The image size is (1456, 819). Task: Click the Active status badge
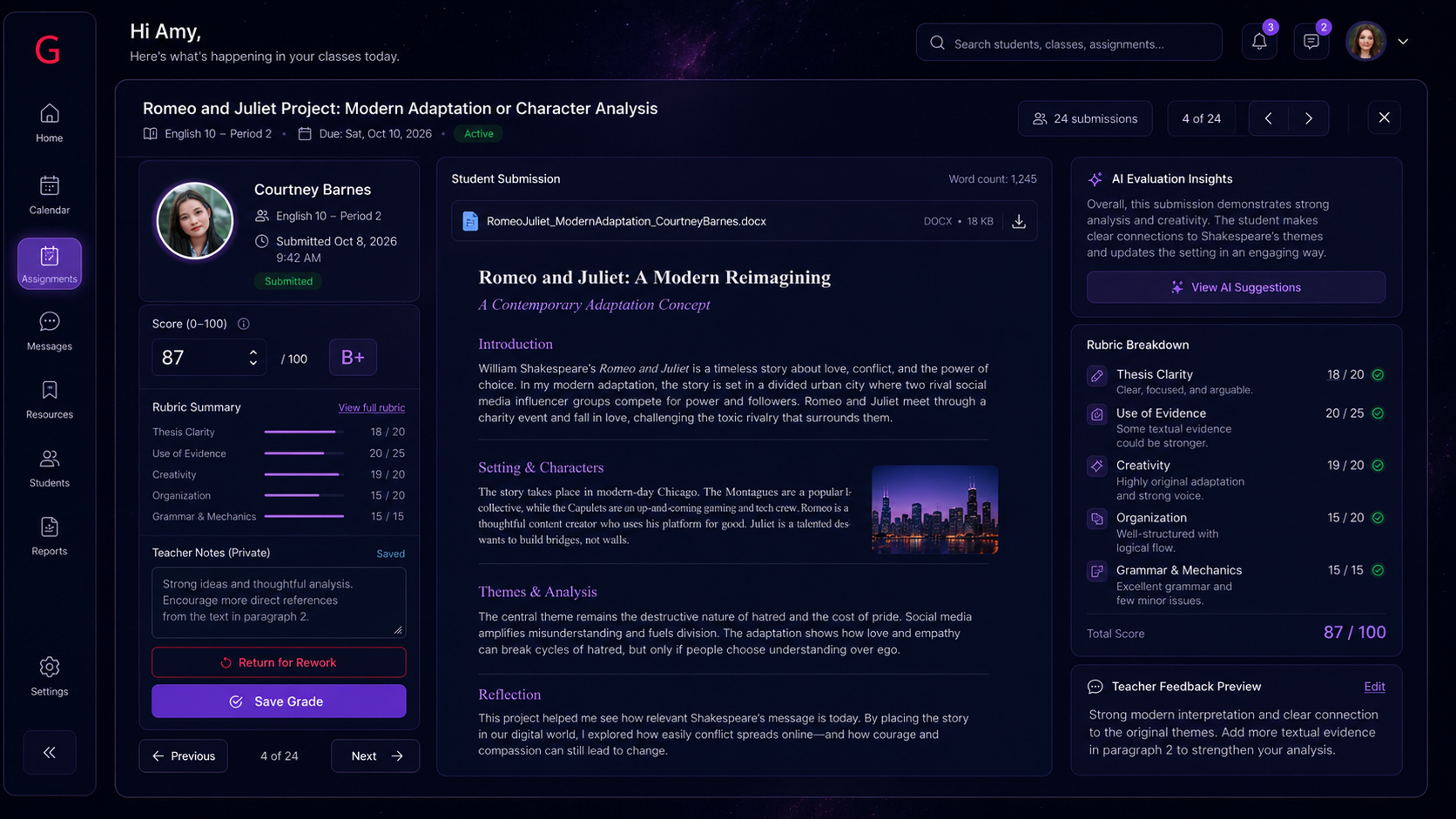pyautogui.click(x=479, y=134)
